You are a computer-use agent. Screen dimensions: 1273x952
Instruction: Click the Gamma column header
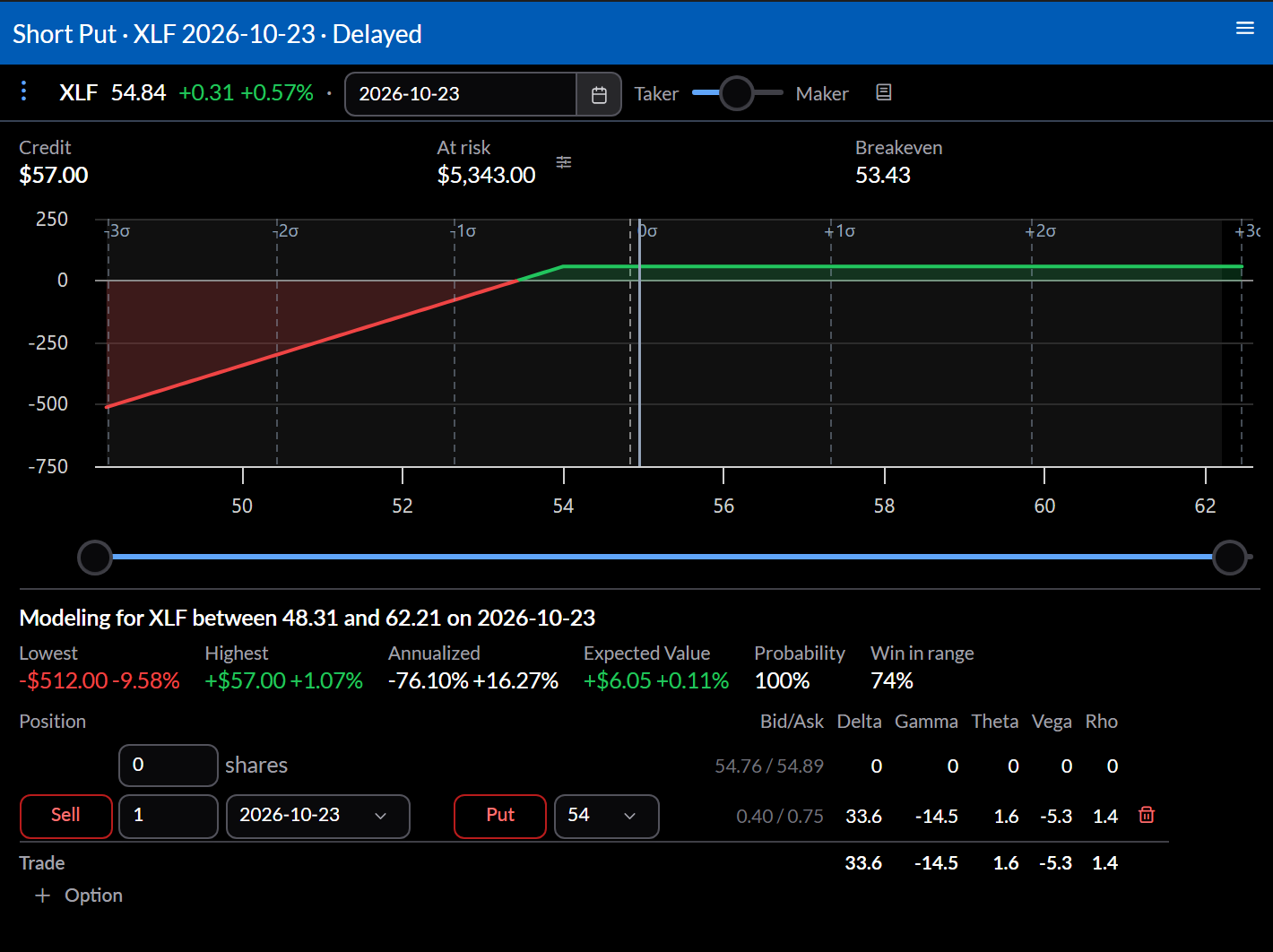(x=926, y=722)
